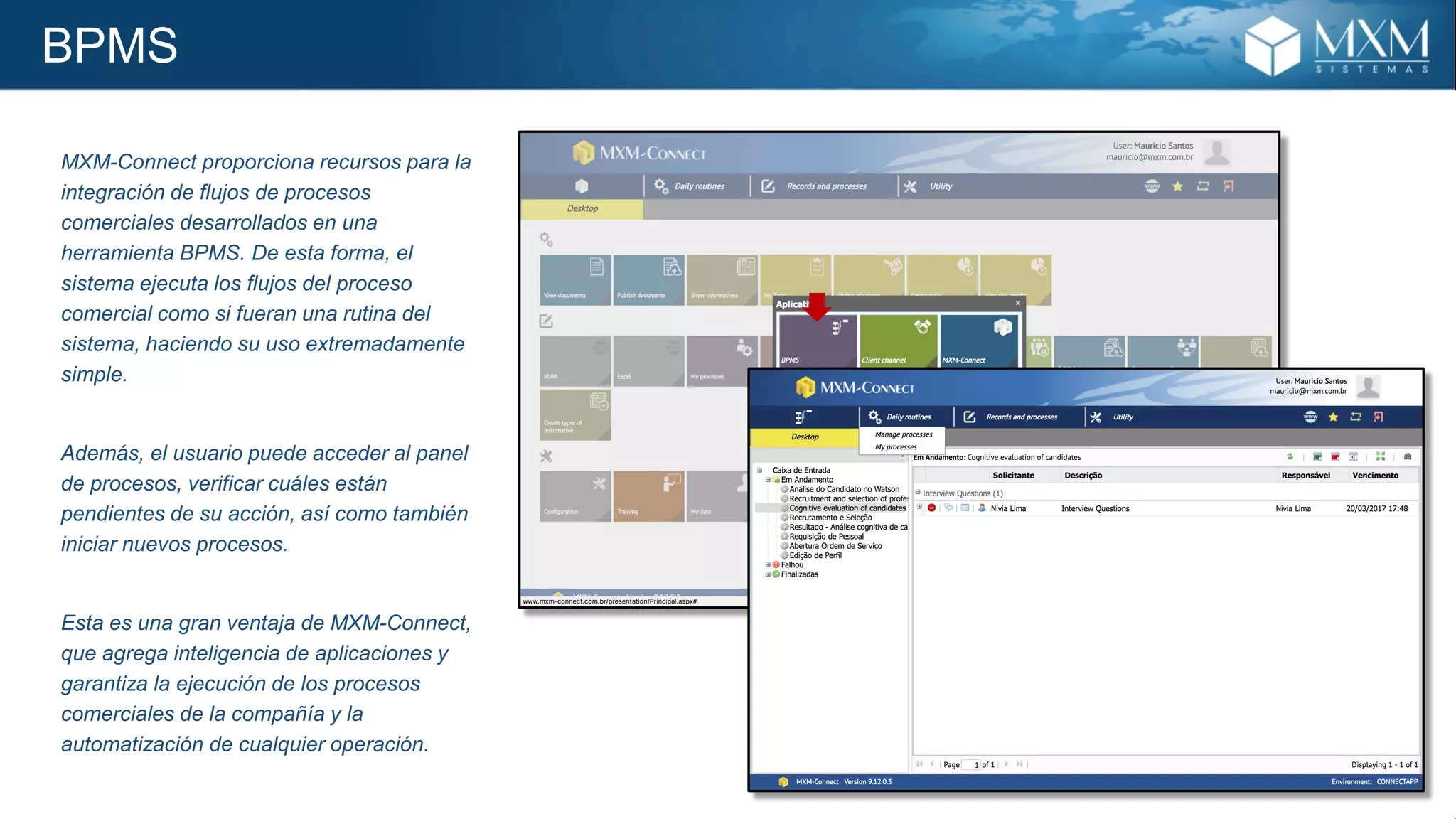Image resolution: width=1456 pixels, height=819 pixels.
Task: Open the MXM tile in the back window
Action: pos(575,361)
